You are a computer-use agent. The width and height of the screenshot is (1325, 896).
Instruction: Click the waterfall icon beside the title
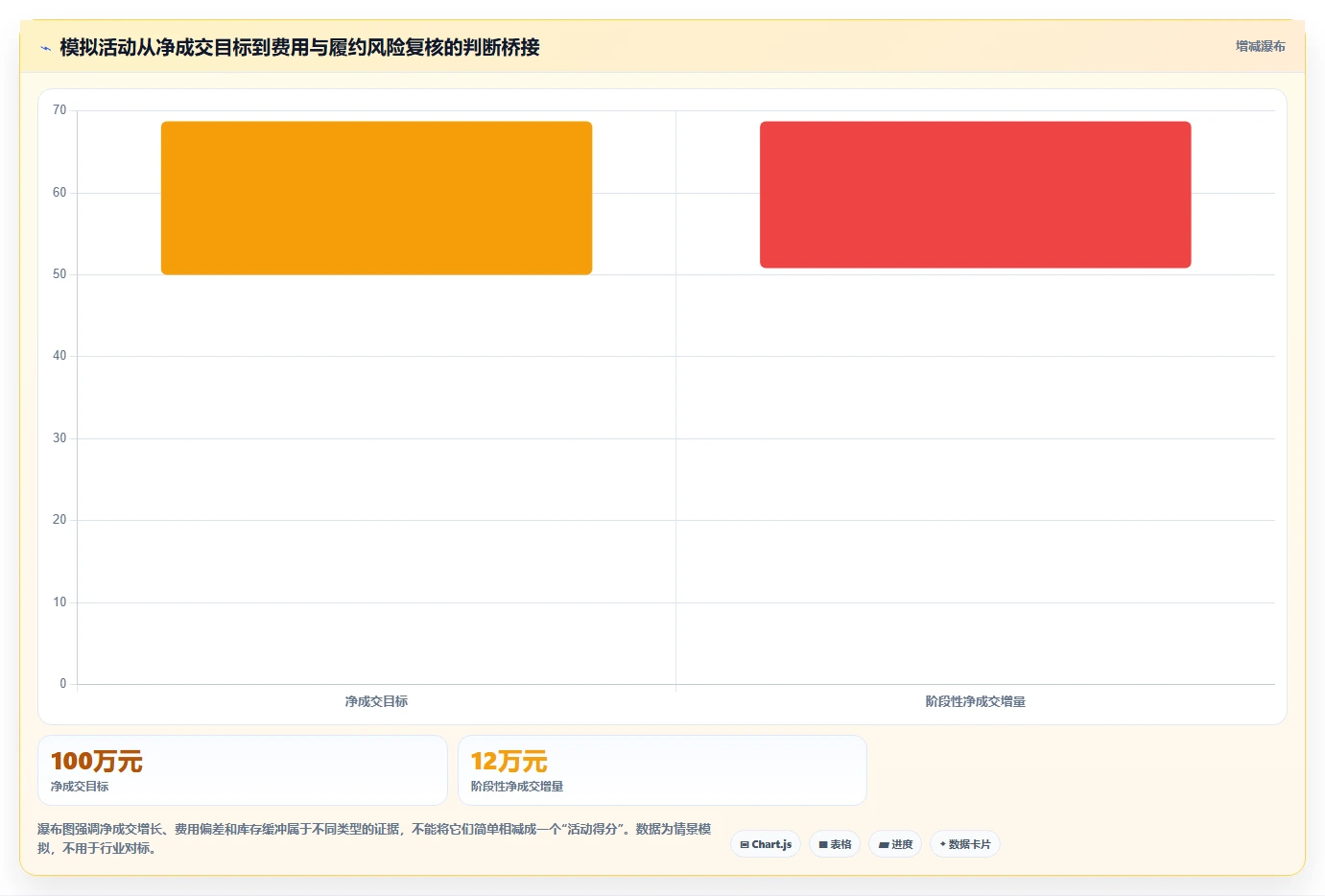[45, 48]
